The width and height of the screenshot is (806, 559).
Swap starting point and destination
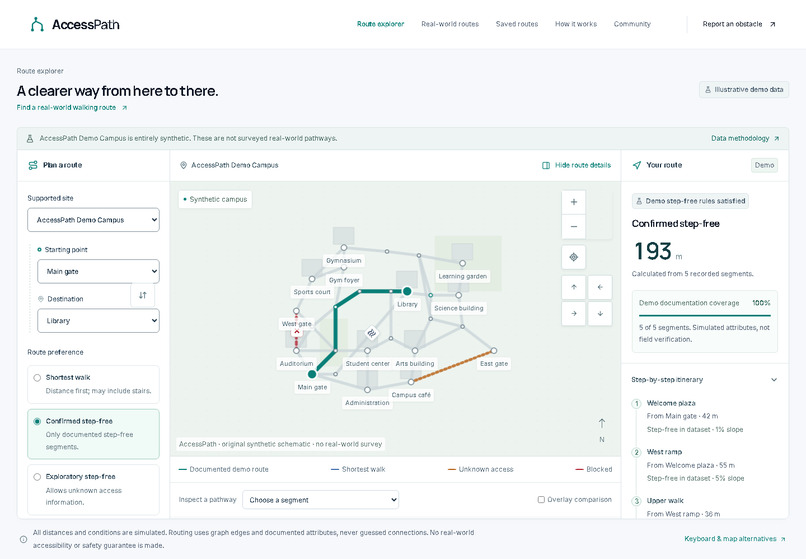coord(142,295)
